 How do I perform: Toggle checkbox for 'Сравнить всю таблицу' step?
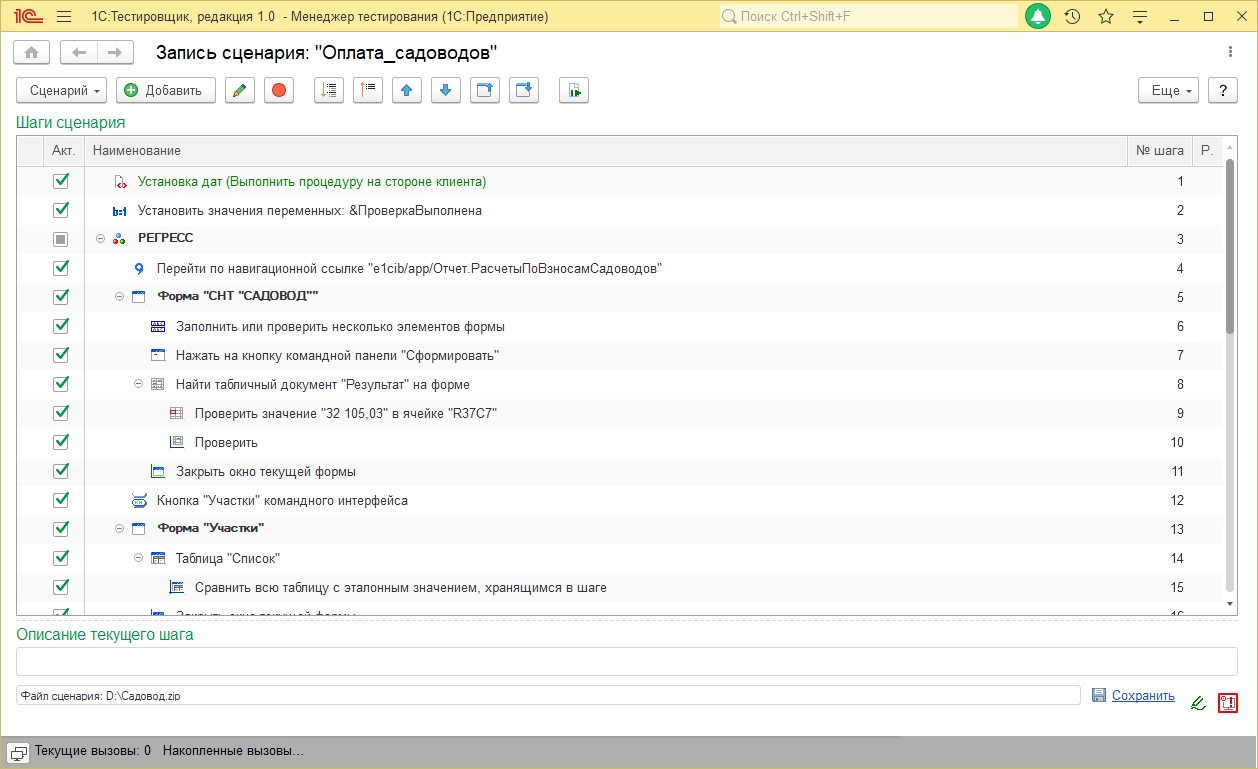(x=61, y=587)
